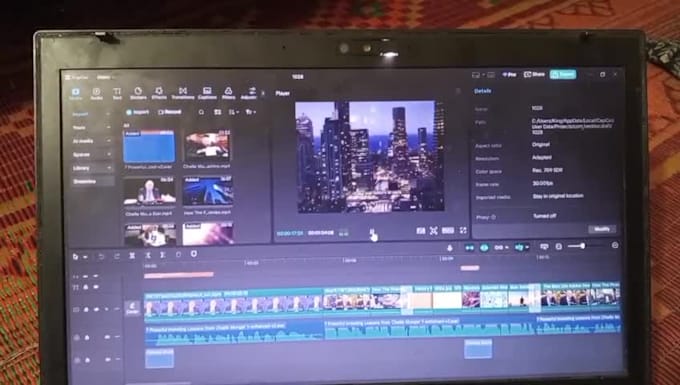Viewport: 680px width, 385px height.
Task: Click the Import button
Action: click(x=137, y=112)
